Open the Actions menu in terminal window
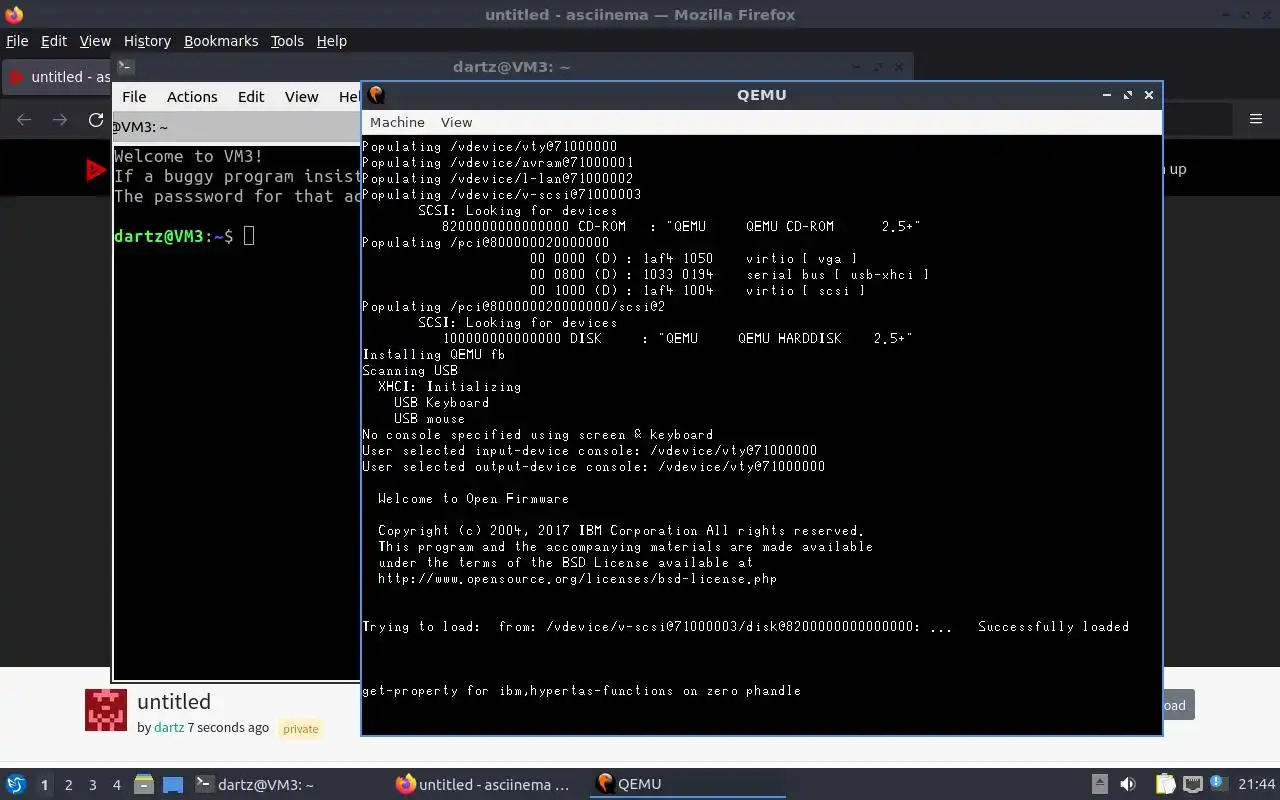This screenshot has width=1280, height=800. tap(192, 97)
